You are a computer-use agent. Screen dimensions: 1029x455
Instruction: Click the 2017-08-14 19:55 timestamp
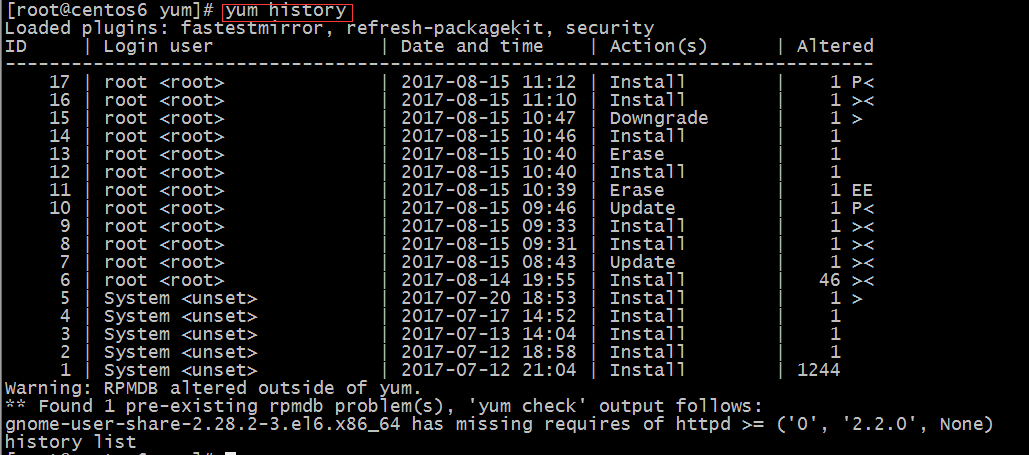click(489, 280)
